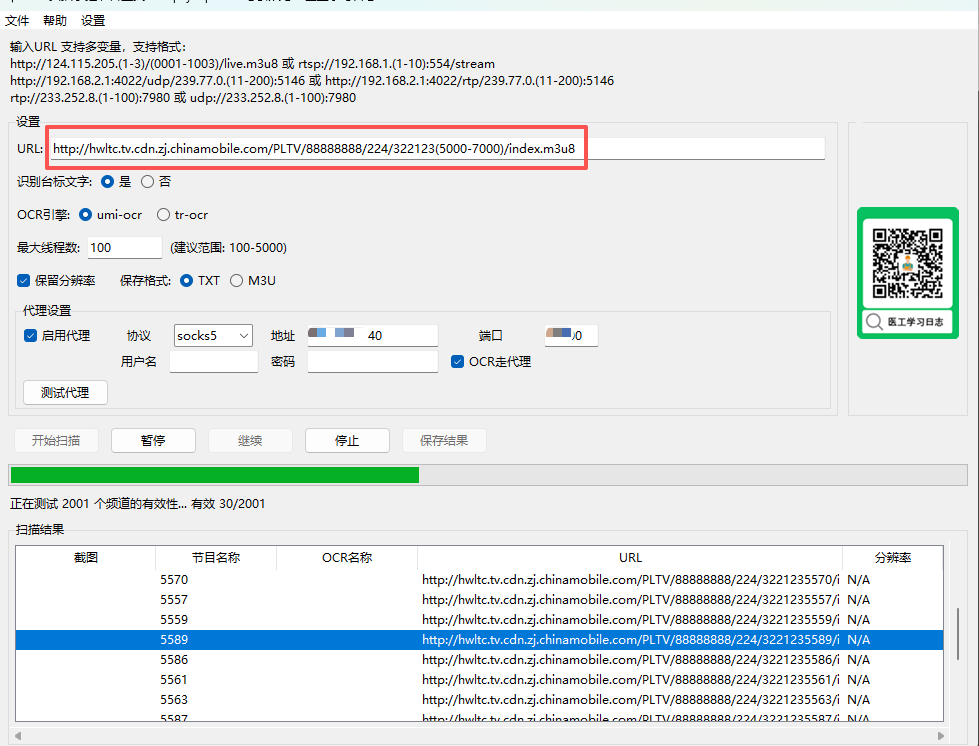Screen dimensions: 979x746
Task: Select 否 for 识别台标文字
Action: point(148,182)
